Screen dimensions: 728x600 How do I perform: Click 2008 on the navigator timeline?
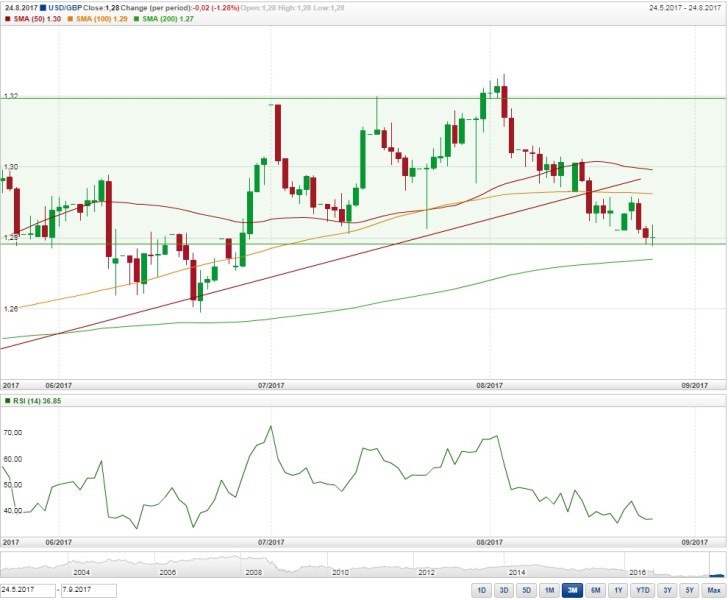click(254, 572)
